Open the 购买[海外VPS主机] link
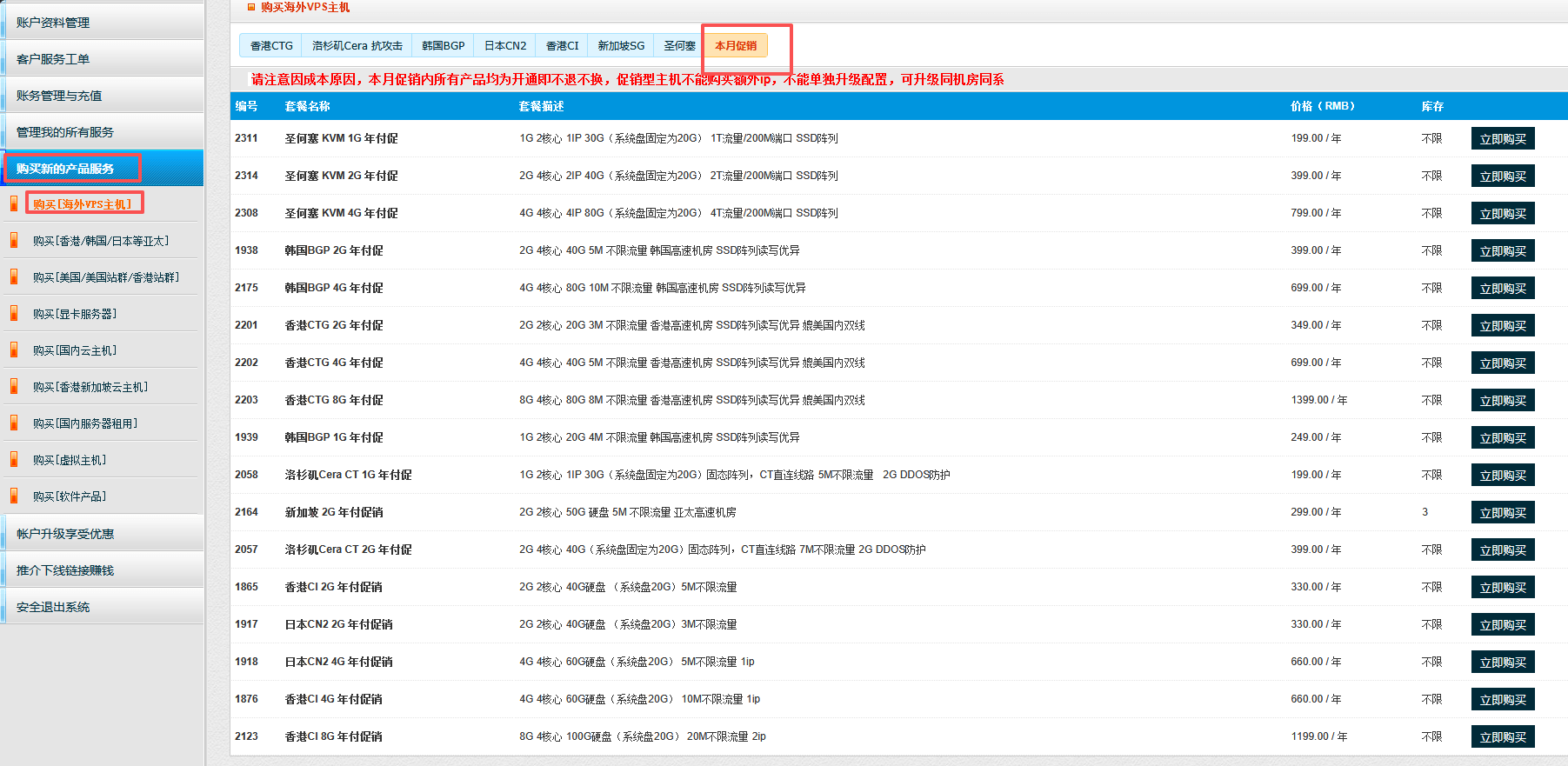Screen dimensions: 1568x766 82,204
